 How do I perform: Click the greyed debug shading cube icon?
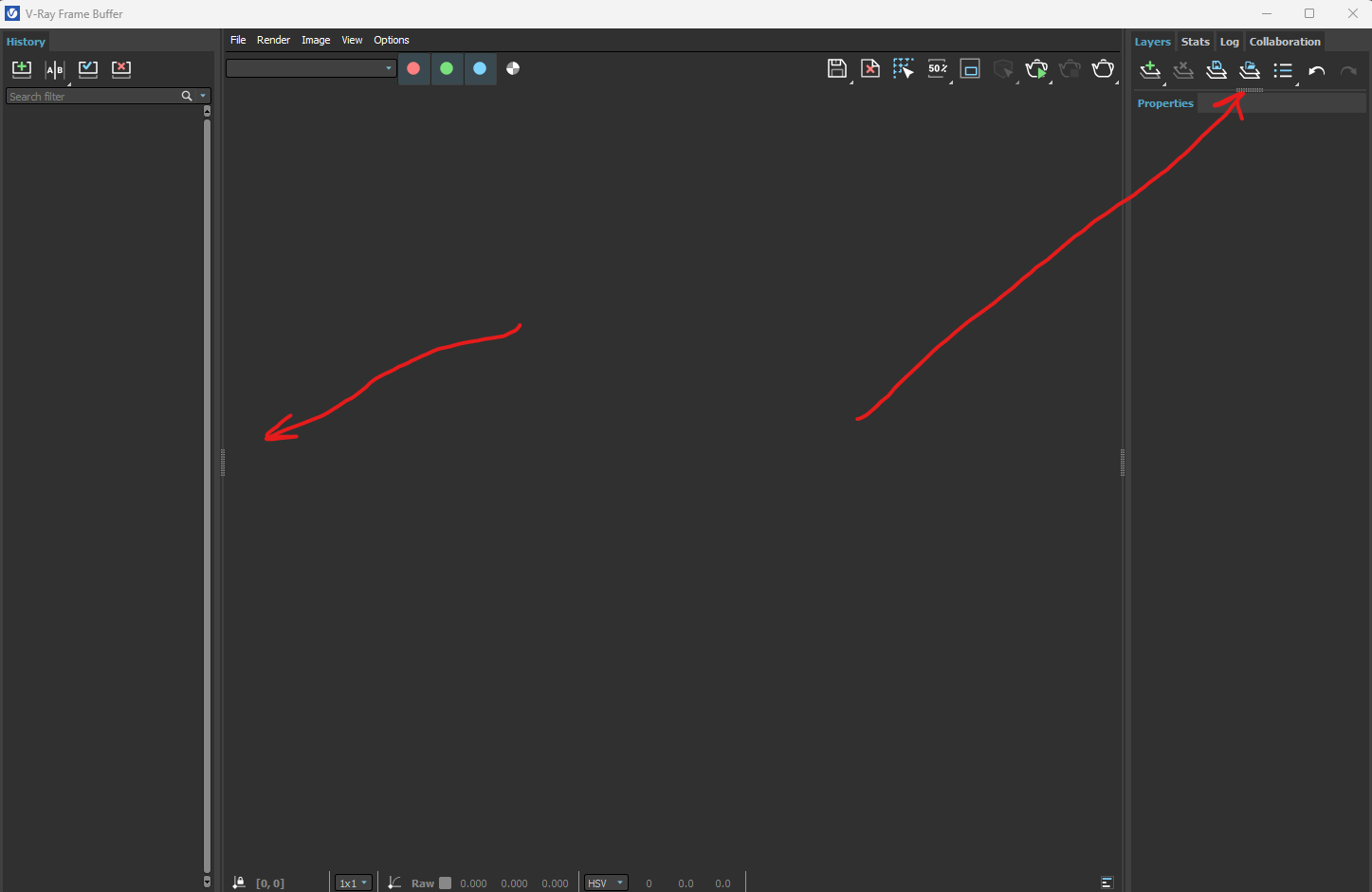[1003, 68]
